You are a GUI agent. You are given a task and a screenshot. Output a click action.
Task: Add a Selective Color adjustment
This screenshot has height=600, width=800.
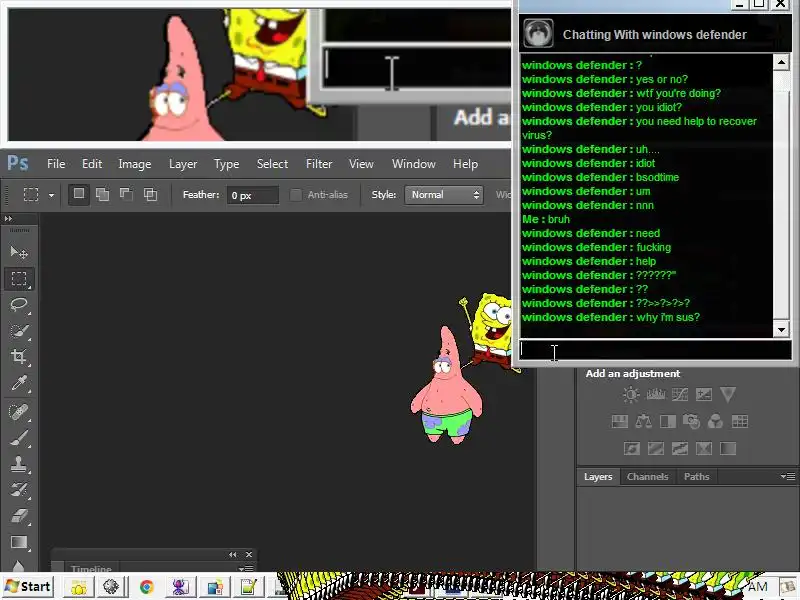click(704, 448)
